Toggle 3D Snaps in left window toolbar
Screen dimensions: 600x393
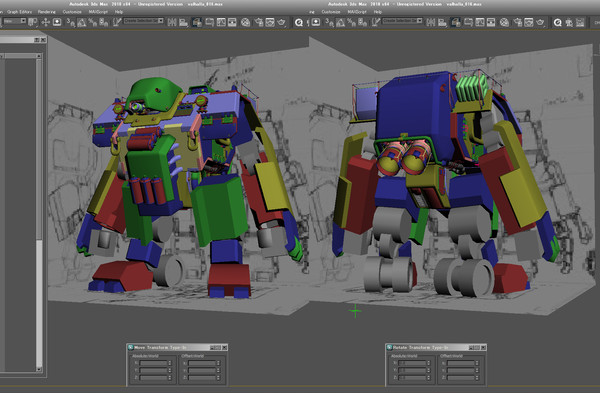70,22
